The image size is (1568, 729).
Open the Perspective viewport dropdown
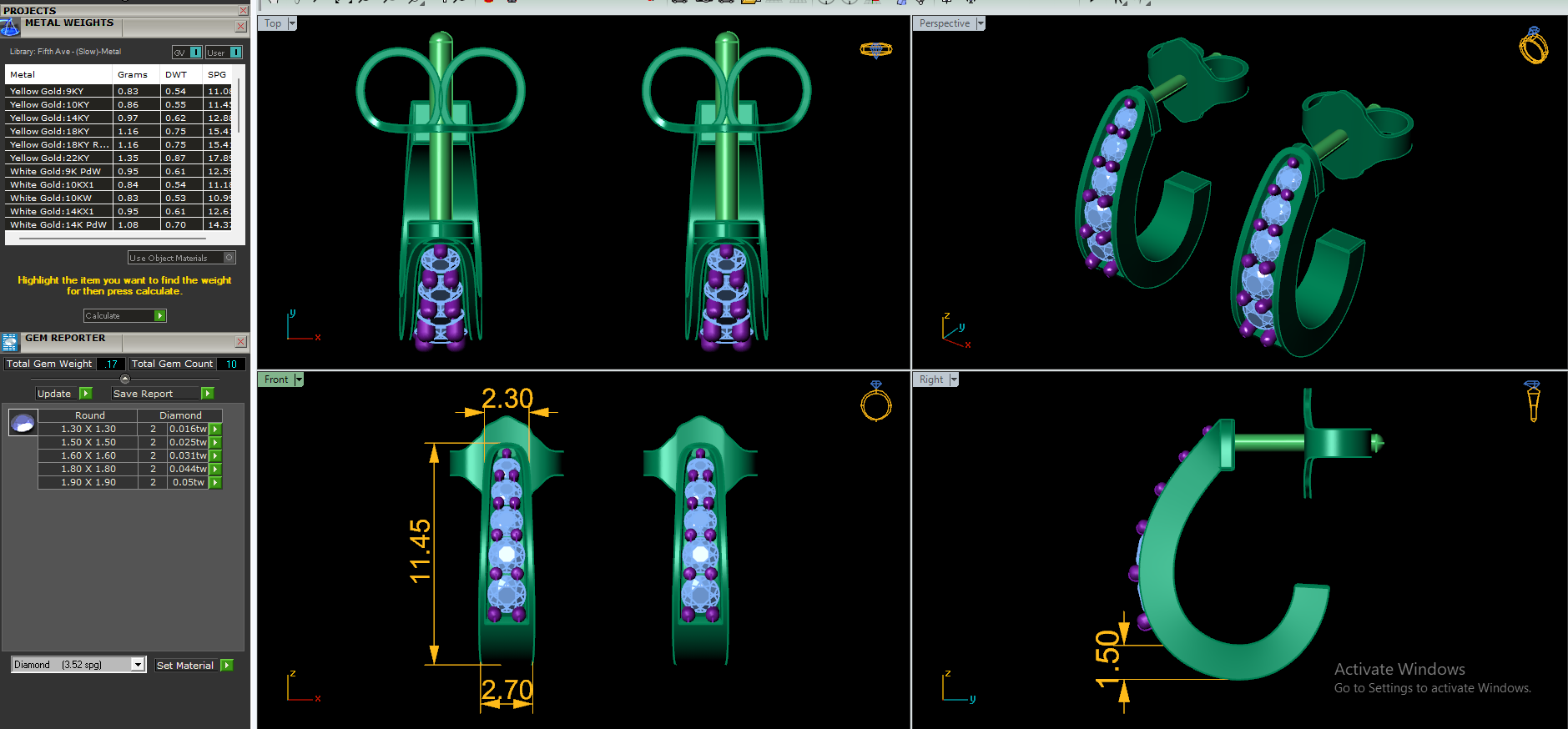coord(981,23)
